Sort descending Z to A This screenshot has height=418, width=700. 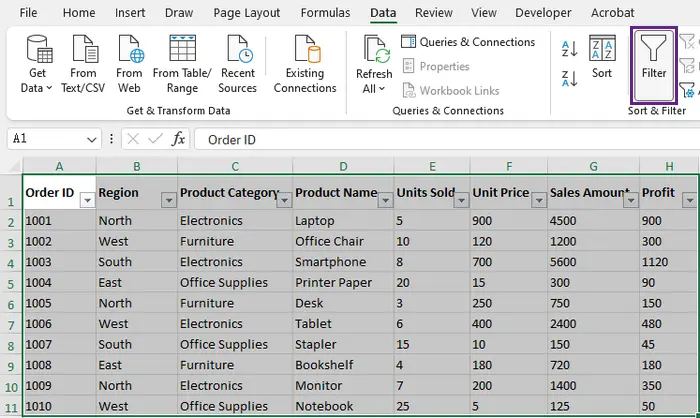[570, 79]
